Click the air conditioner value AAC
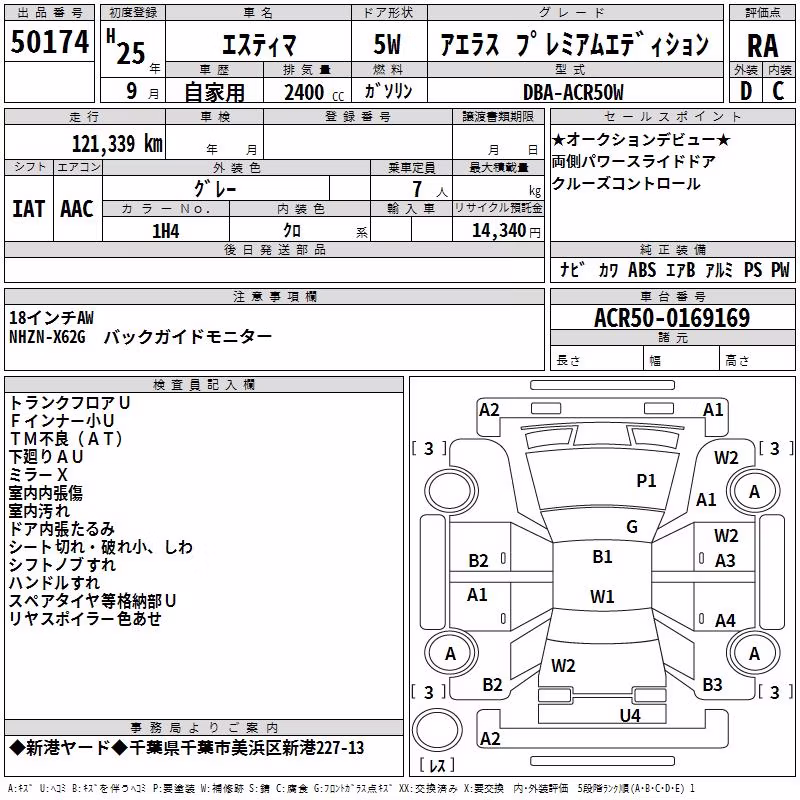This screenshot has width=800, height=800. click(x=77, y=209)
